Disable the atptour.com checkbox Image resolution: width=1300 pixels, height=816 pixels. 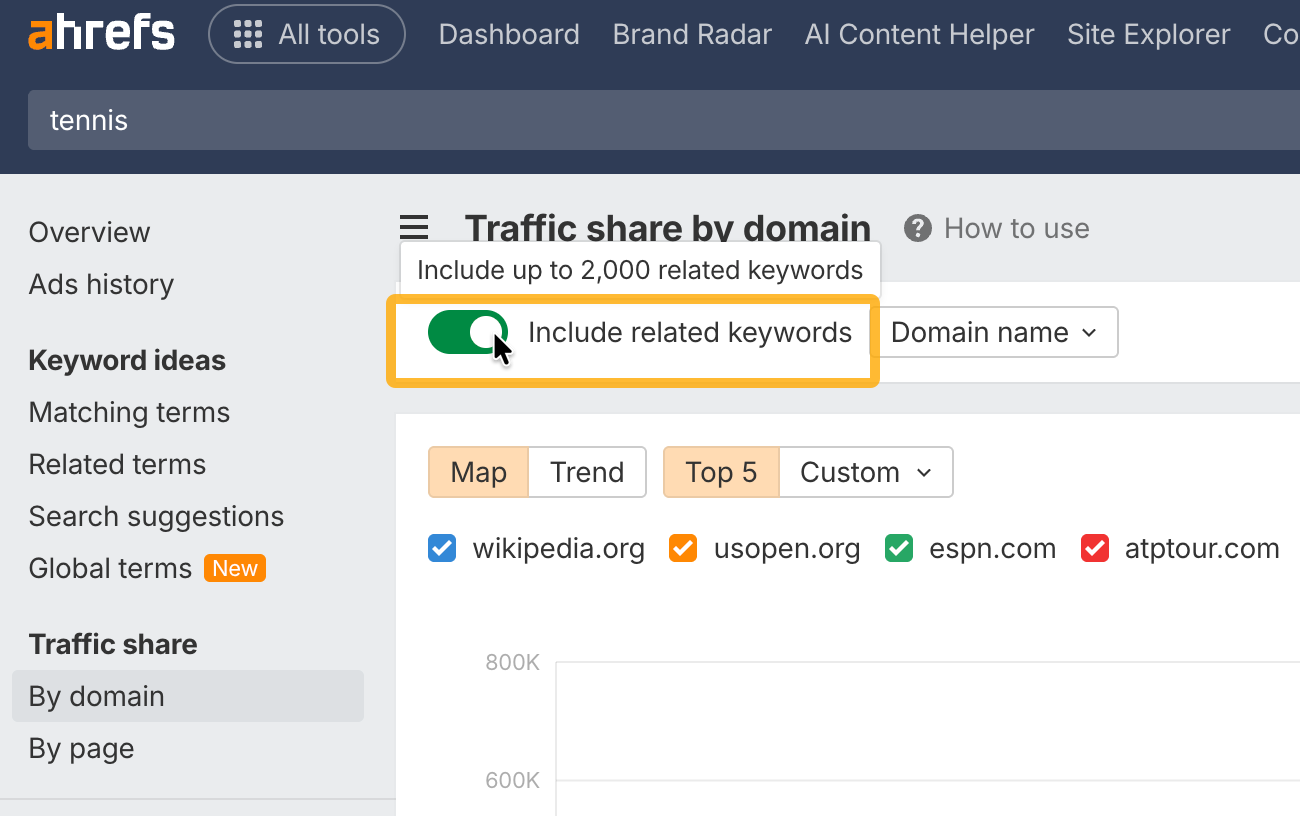[x=1095, y=549]
